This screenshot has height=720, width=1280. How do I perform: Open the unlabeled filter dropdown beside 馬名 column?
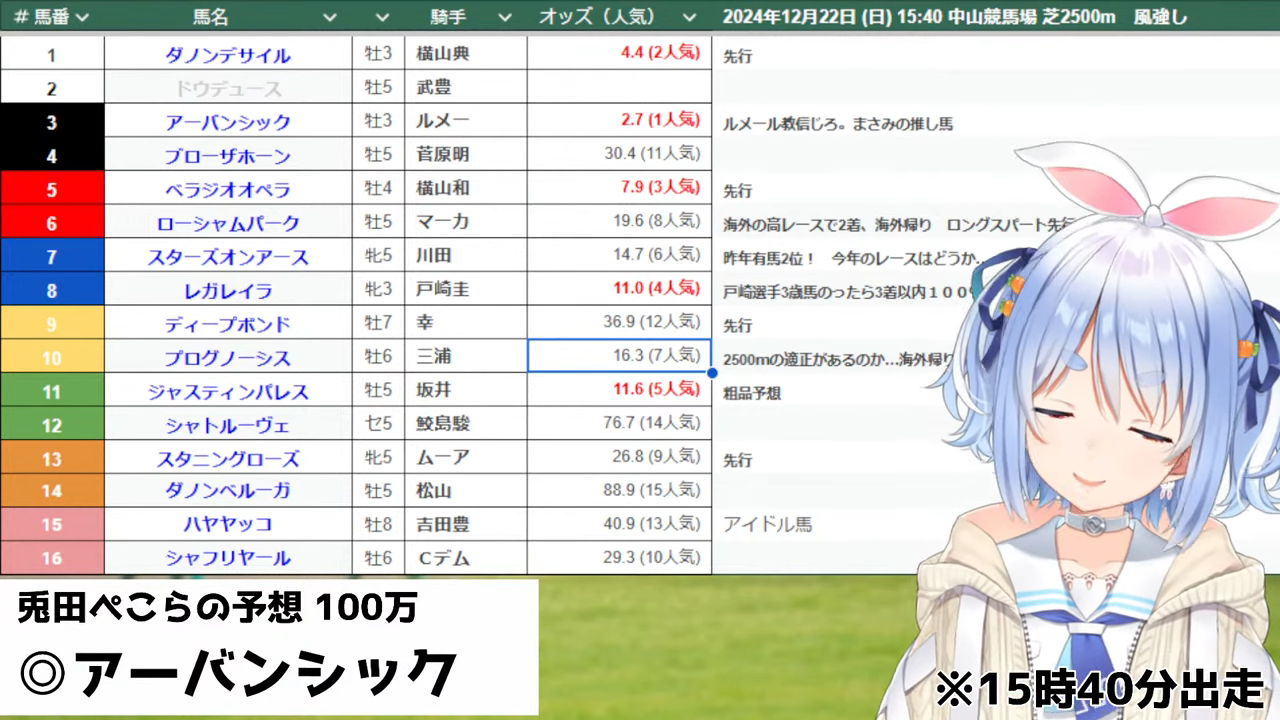tap(382, 17)
